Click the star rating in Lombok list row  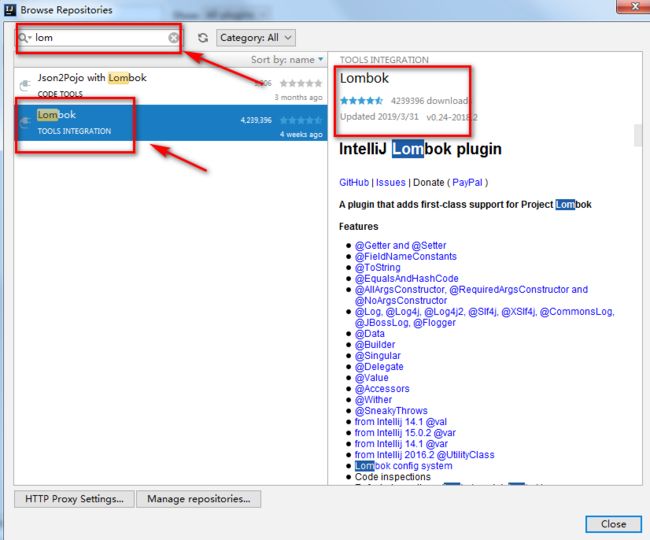coord(301,120)
